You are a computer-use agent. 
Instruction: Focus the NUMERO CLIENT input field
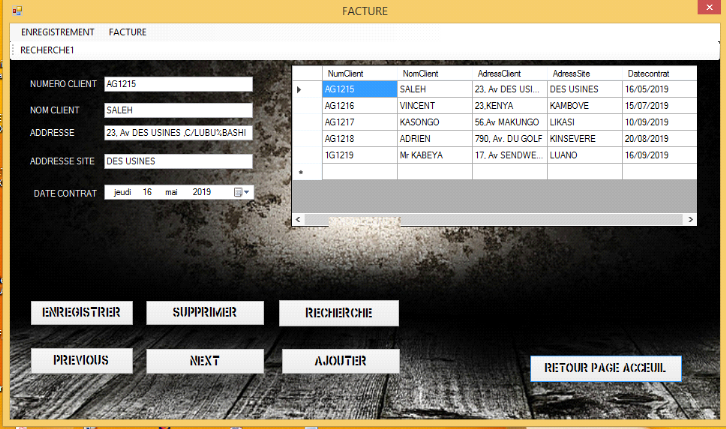pos(178,84)
